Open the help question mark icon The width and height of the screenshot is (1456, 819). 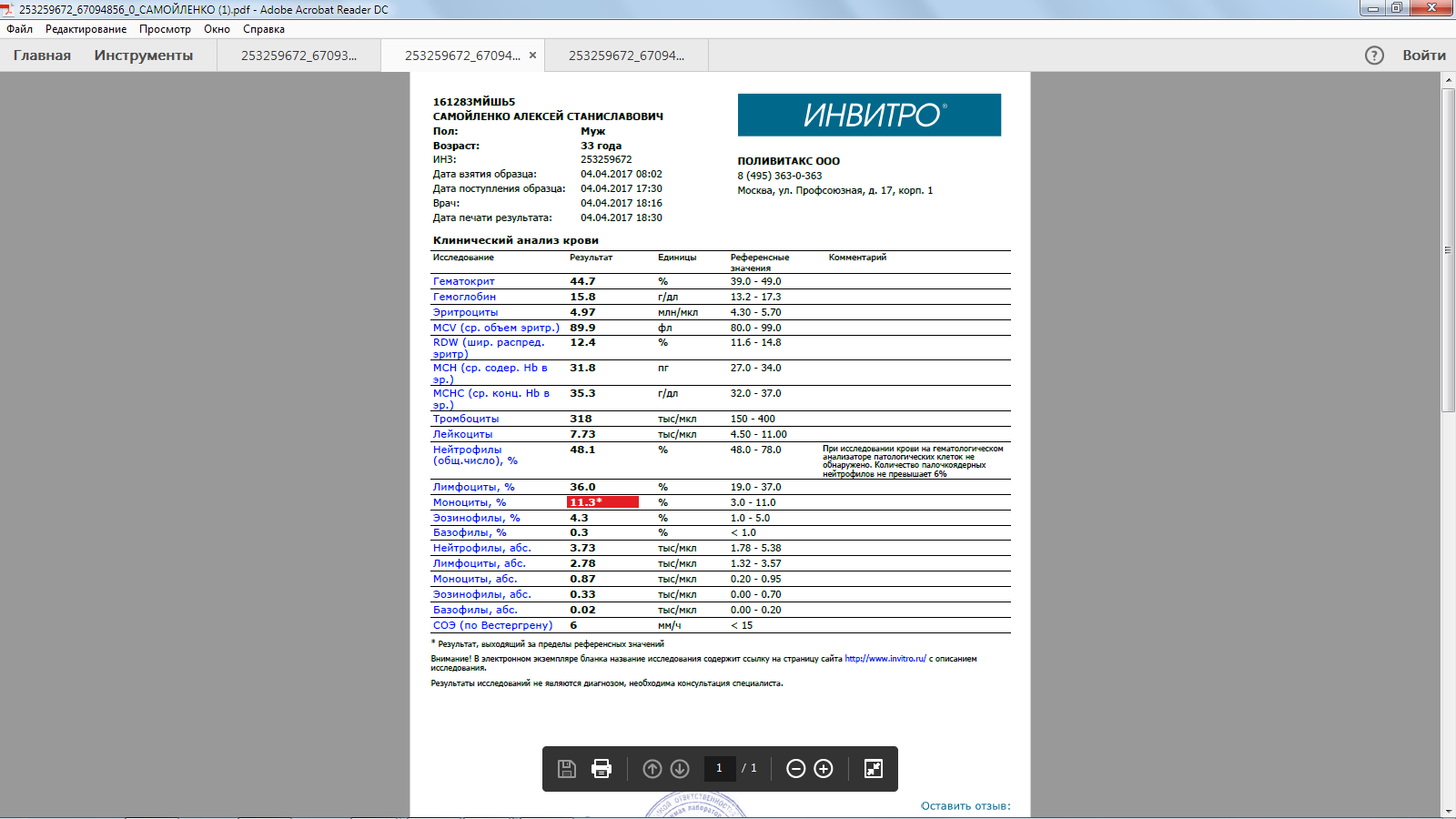coord(1374,56)
